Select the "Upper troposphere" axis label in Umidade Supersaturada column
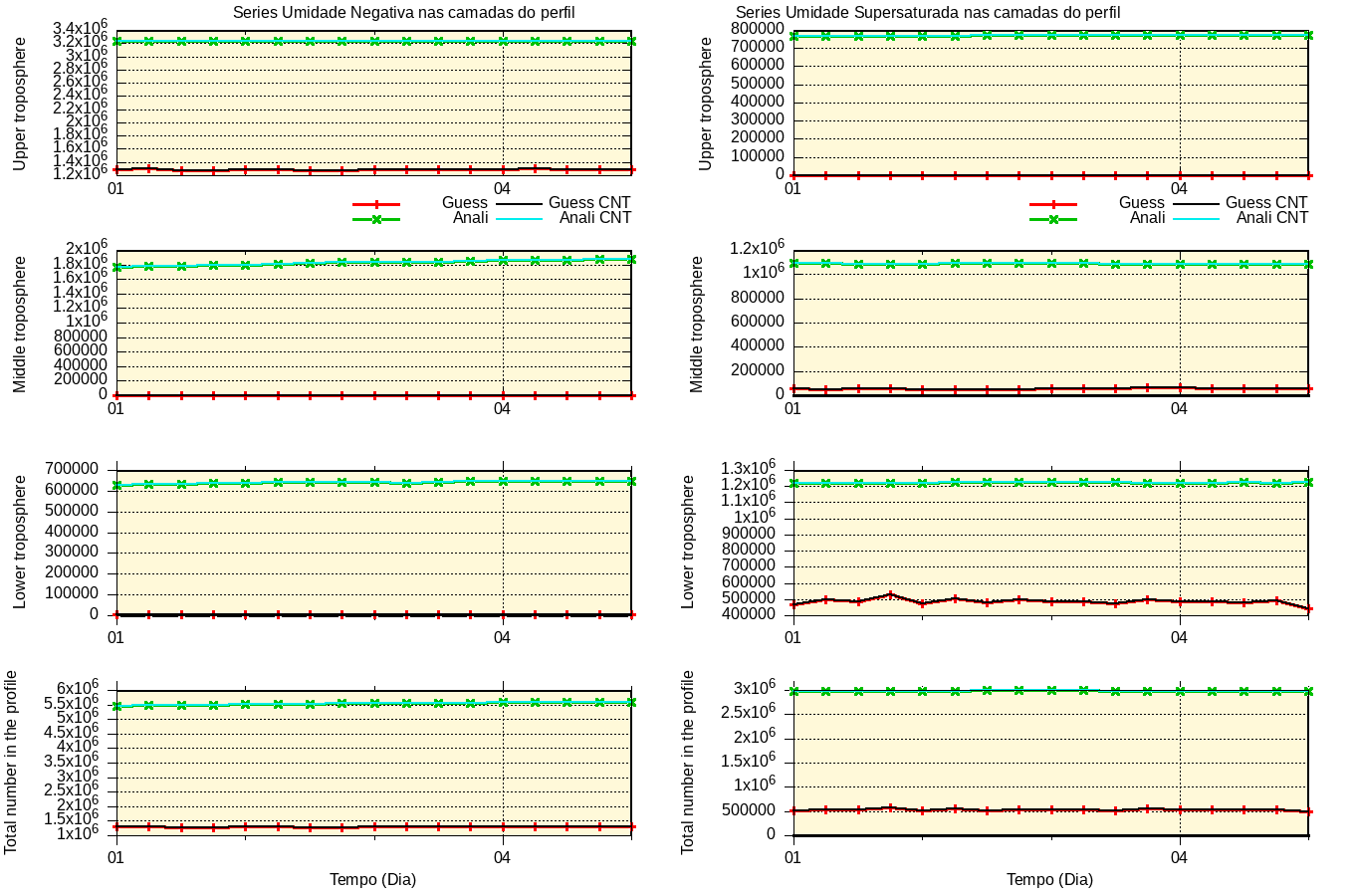This screenshot has width=1354, height=896. point(705,105)
